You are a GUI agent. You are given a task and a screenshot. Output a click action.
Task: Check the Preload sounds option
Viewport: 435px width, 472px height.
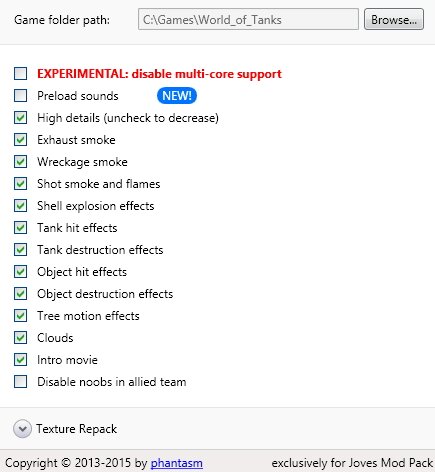pyautogui.click(x=20, y=96)
